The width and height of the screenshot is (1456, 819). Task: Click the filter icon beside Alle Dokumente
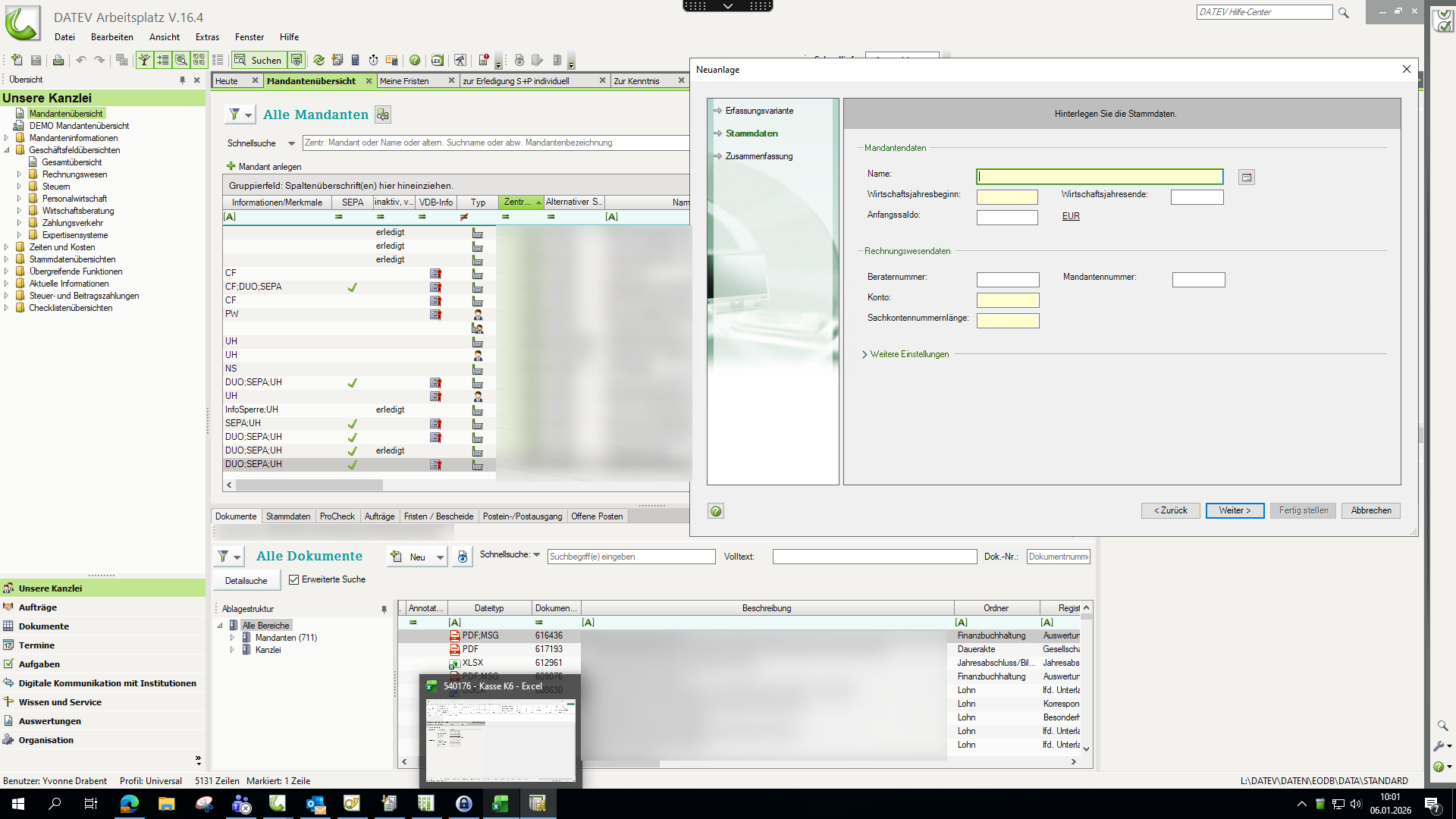223,557
